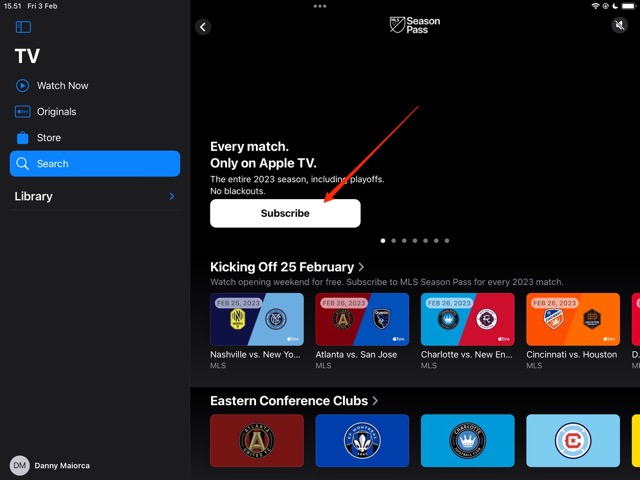Toggle the sidebar visibility icon
Screen dimensions: 640x480
23,27
